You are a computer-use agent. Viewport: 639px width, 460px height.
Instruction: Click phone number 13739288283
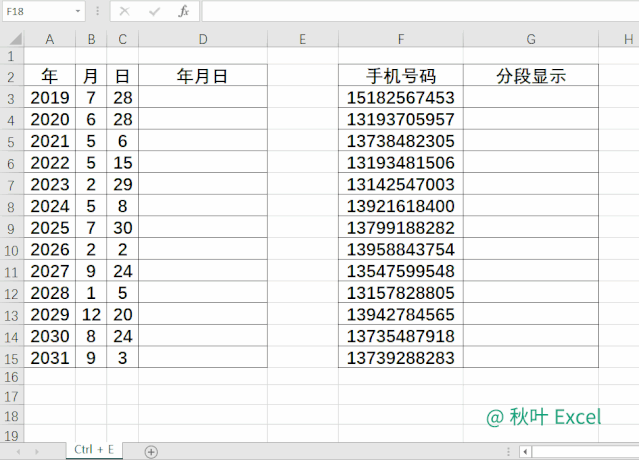point(401,358)
